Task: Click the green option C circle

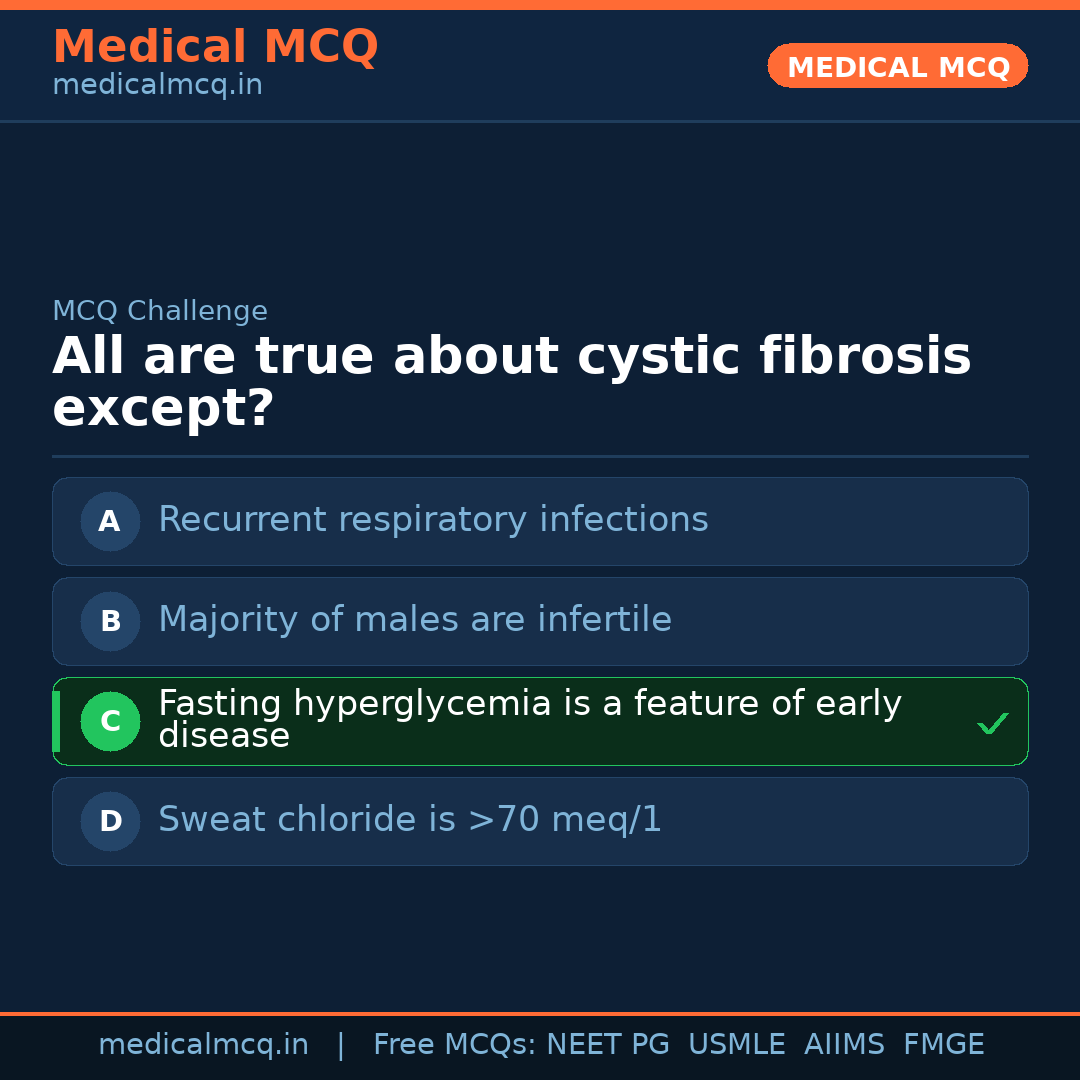Action: (110, 721)
